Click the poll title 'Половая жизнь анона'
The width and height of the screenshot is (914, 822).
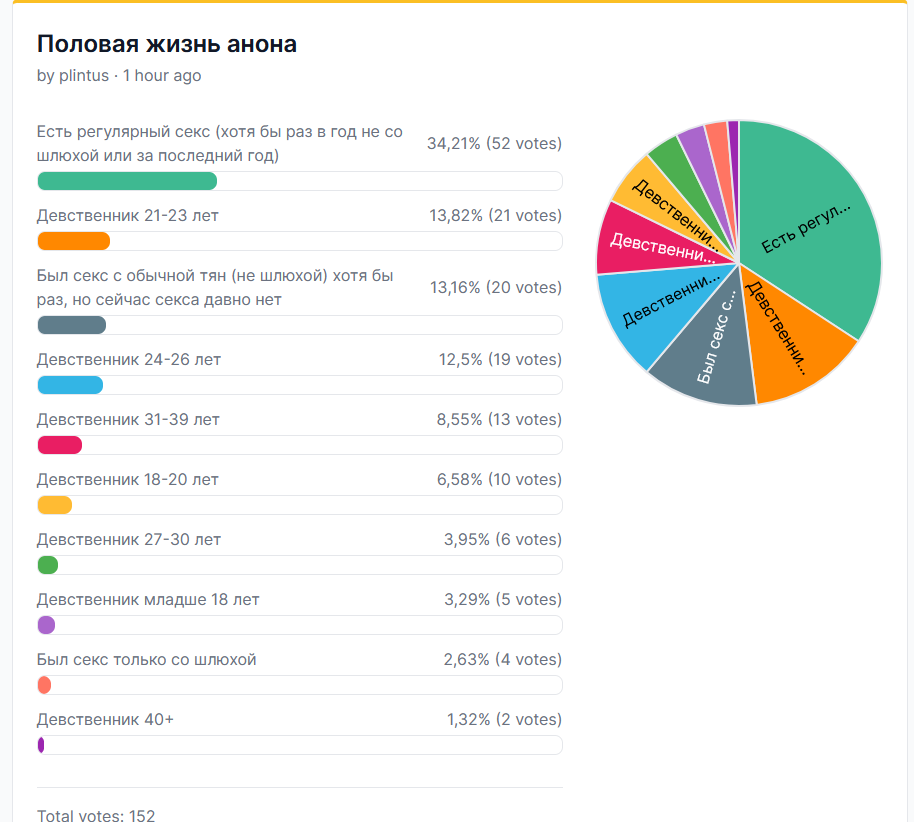[x=167, y=44]
